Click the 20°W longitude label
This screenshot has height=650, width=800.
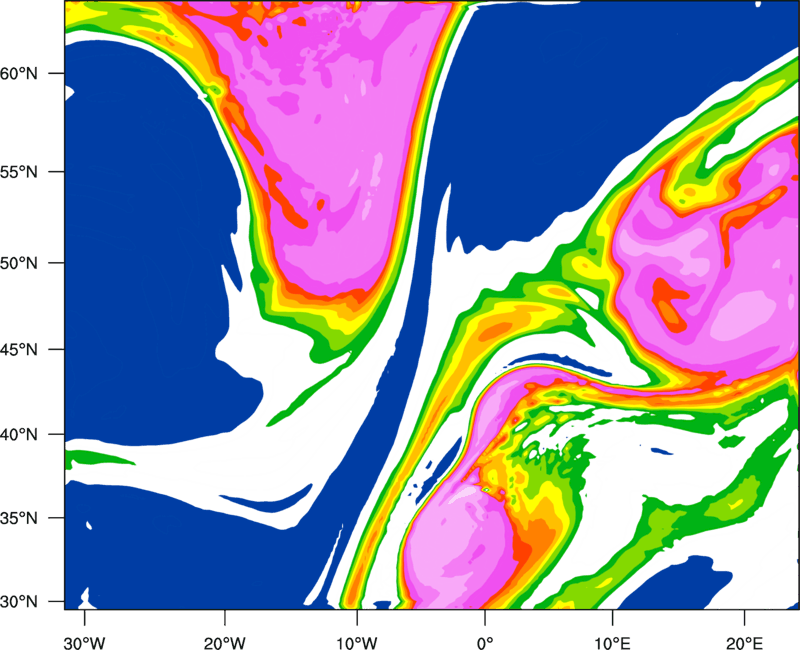225,643
